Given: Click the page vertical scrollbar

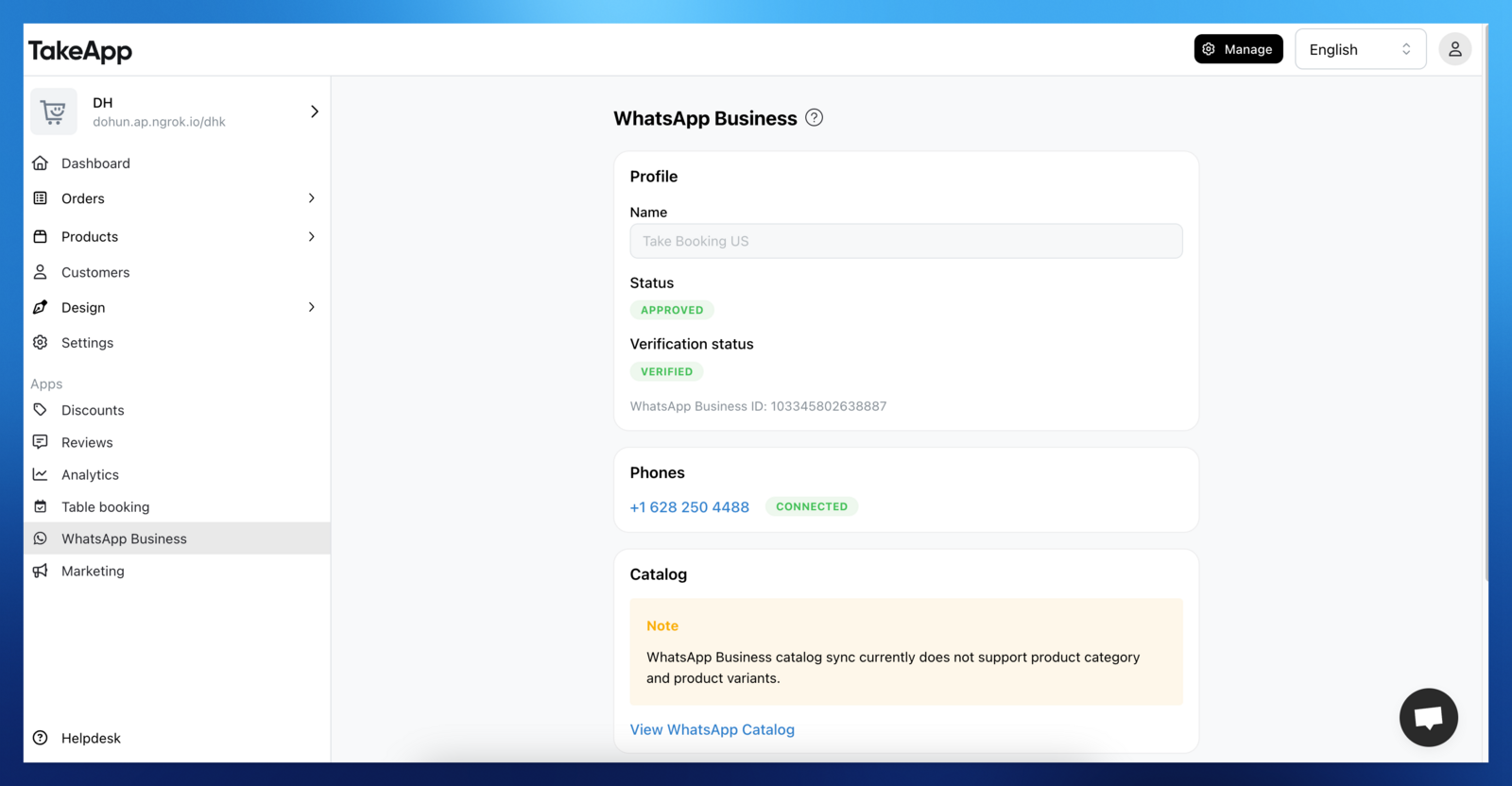Looking at the screenshot, I should tap(1486, 302).
